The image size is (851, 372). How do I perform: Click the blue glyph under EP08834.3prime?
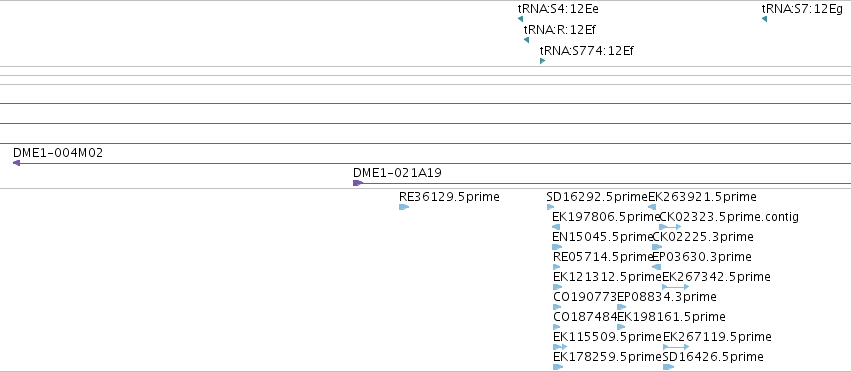pyautogui.click(x=621, y=307)
